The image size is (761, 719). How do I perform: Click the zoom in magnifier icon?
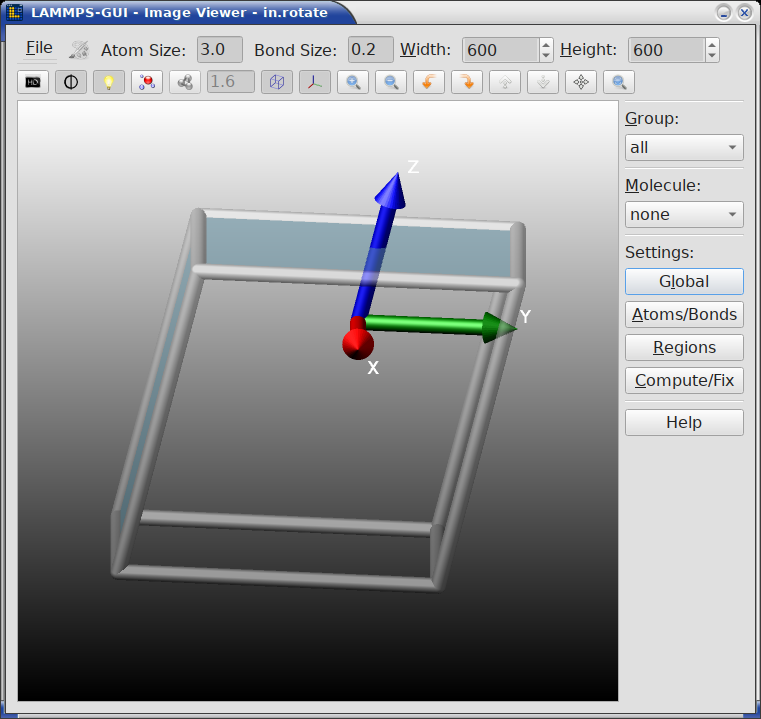coord(353,82)
